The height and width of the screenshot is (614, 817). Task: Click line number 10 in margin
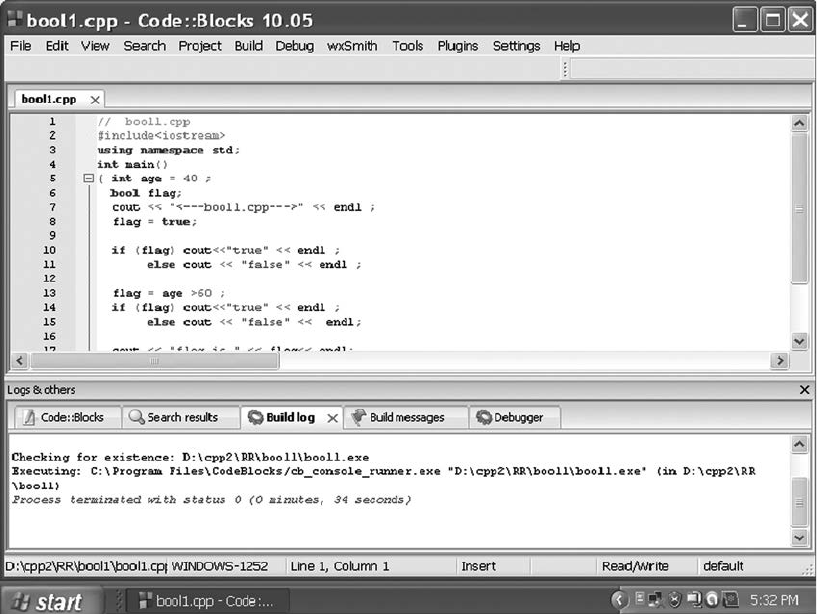pos(49,250)
